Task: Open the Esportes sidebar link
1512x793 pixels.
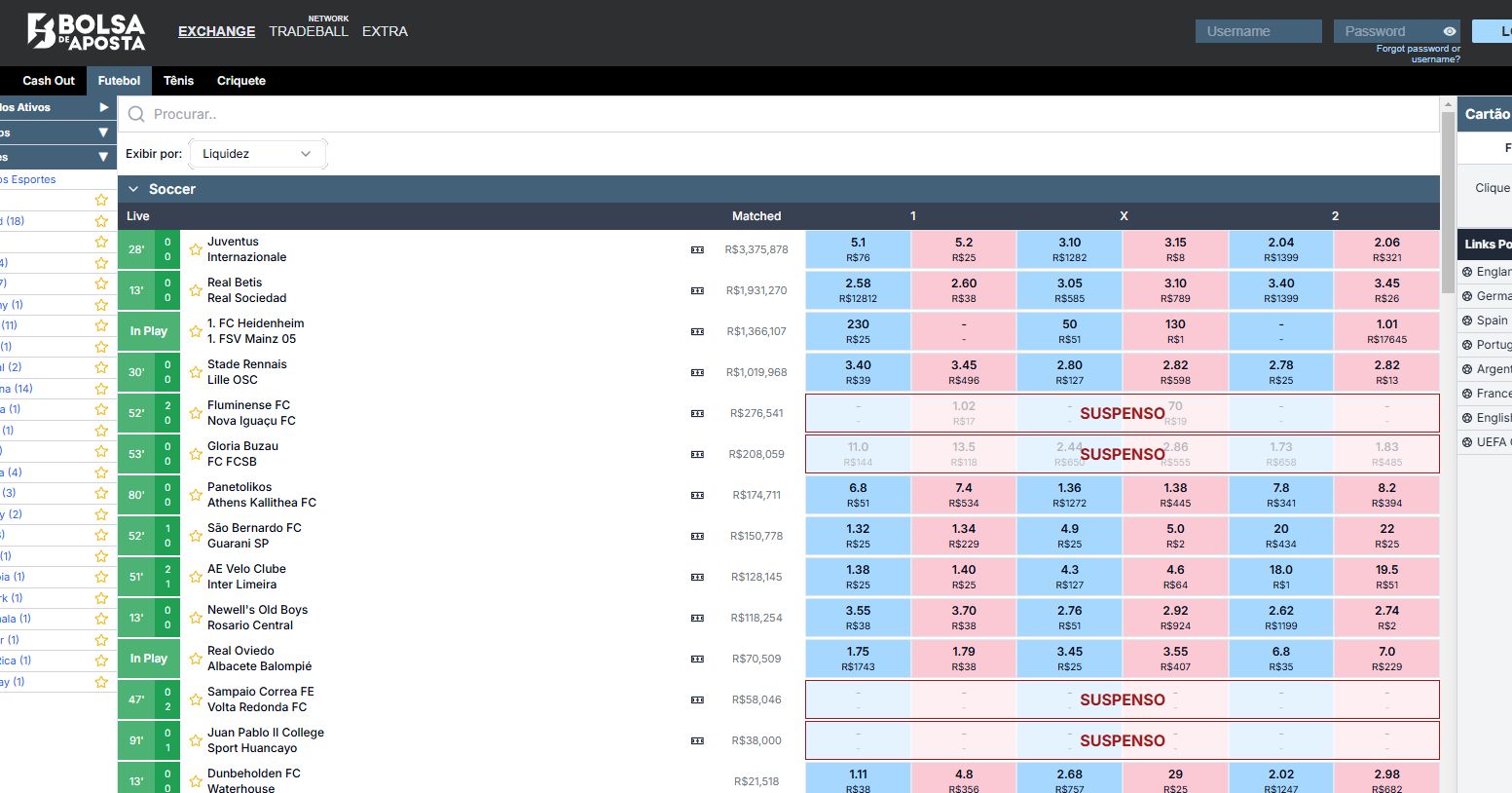Action: [x=28, y=179]
